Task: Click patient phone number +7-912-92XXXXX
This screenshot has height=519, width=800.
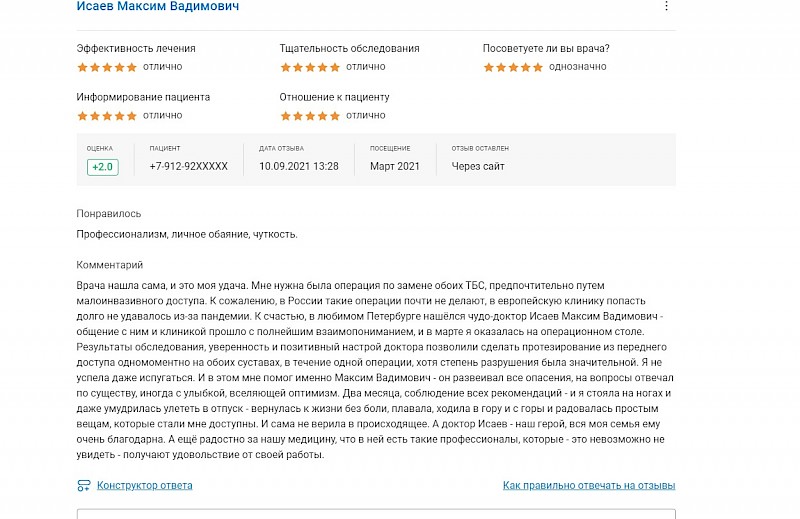Action: [x=188, y=166]
